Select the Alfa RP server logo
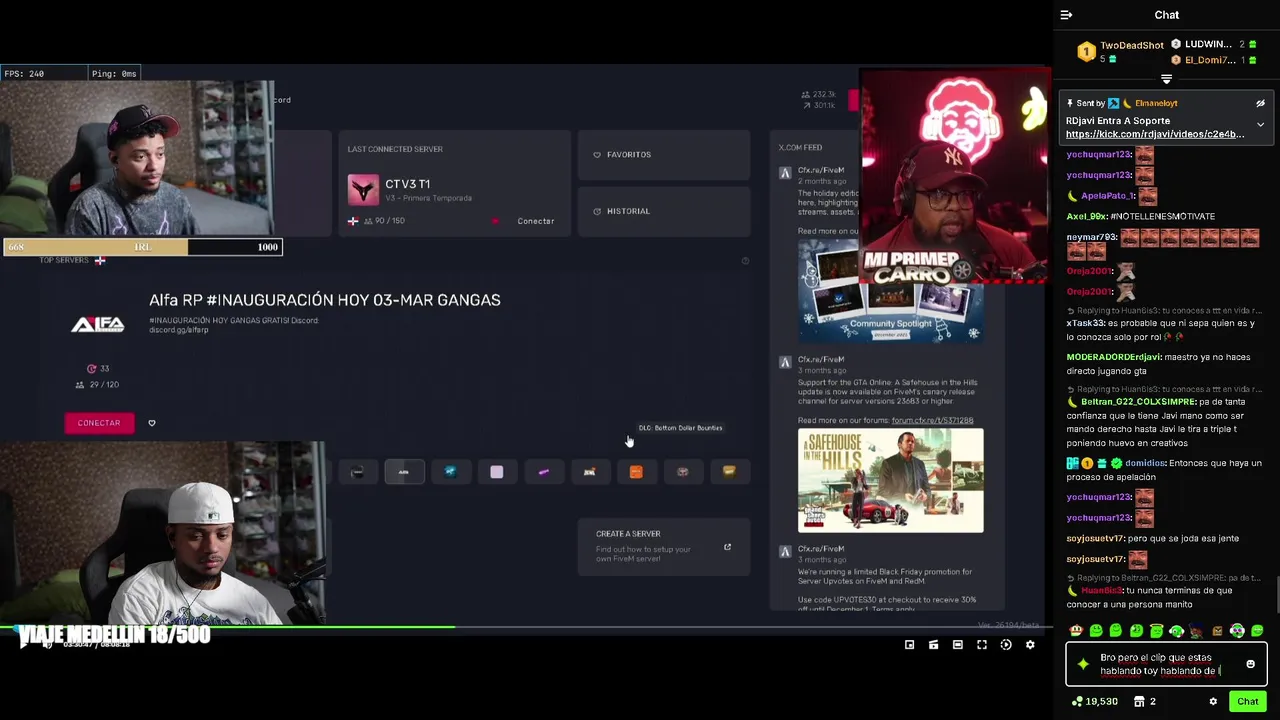The image size is (1280, 720). [x=98, y=324]
